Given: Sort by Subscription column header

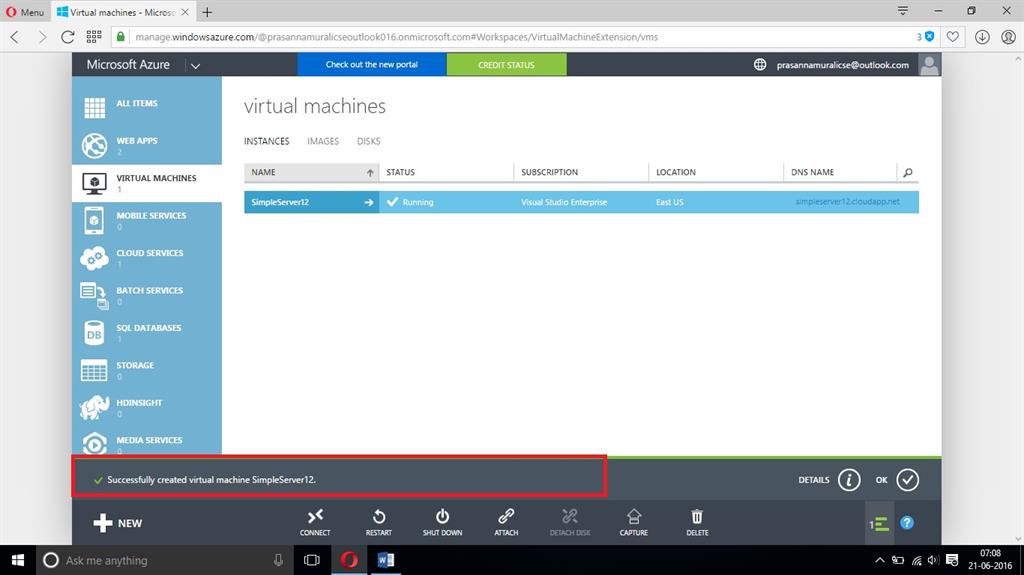Looking at the screenshot, I should pyautogui.click(x=581, y=172).
